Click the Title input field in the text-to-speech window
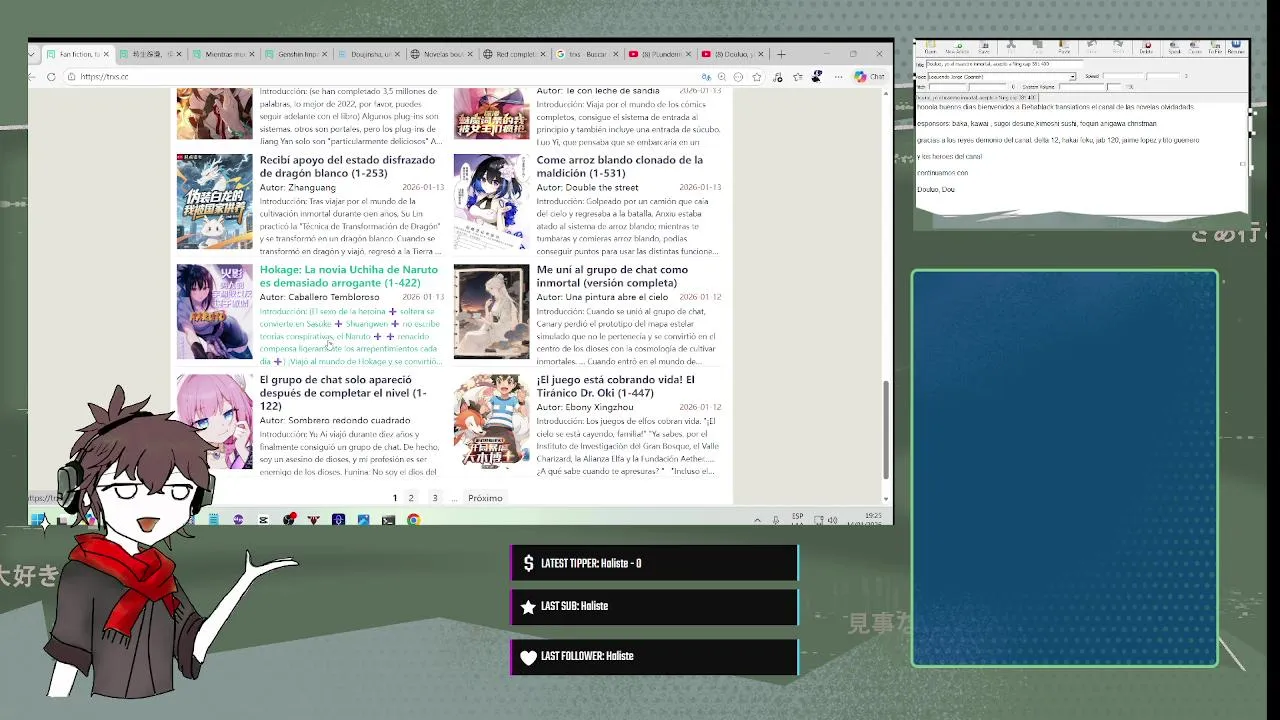 (1004, 64)
